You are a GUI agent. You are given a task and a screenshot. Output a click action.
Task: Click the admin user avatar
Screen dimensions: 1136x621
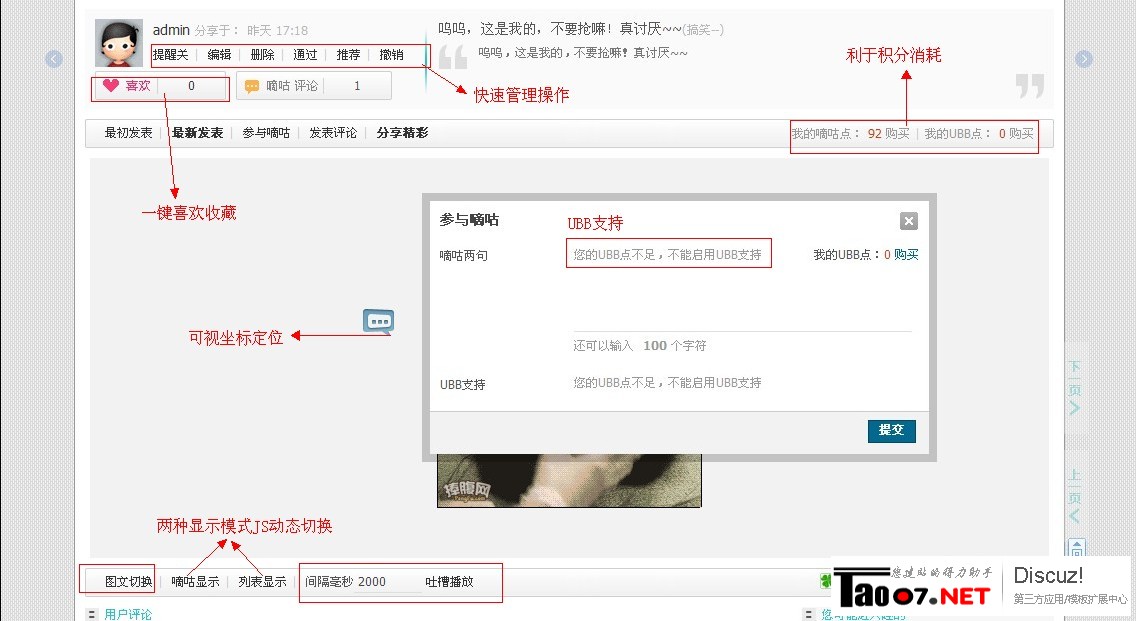(119, 43)
